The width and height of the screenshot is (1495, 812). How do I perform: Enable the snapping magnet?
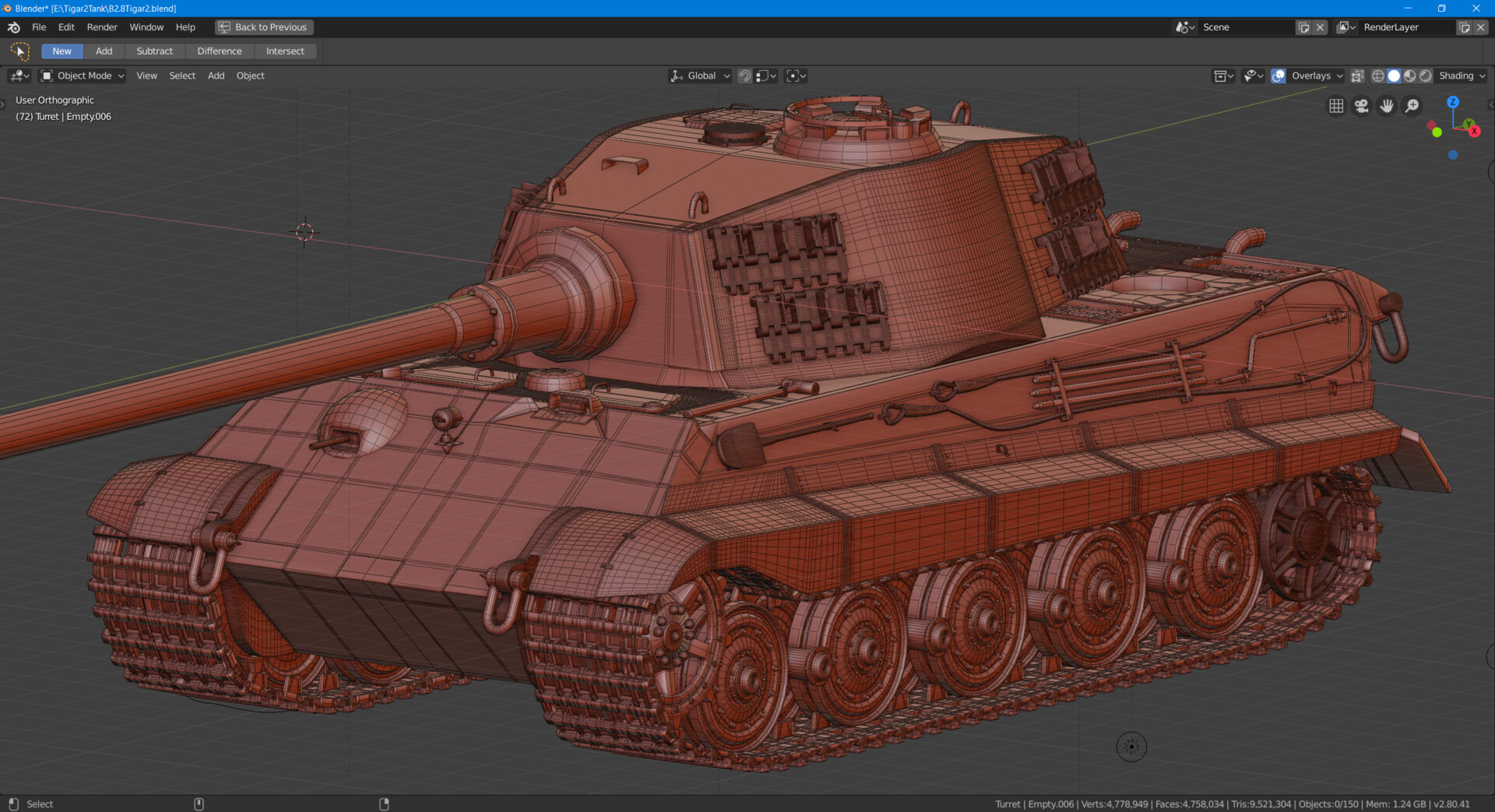(x=744, y=76)
